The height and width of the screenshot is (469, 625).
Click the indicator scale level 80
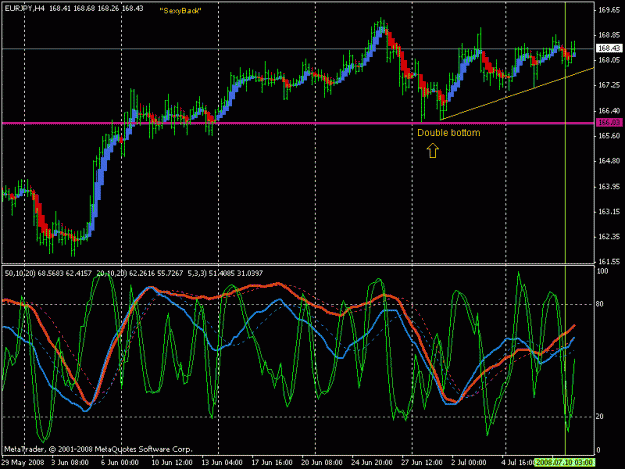[x=600, y=304]
